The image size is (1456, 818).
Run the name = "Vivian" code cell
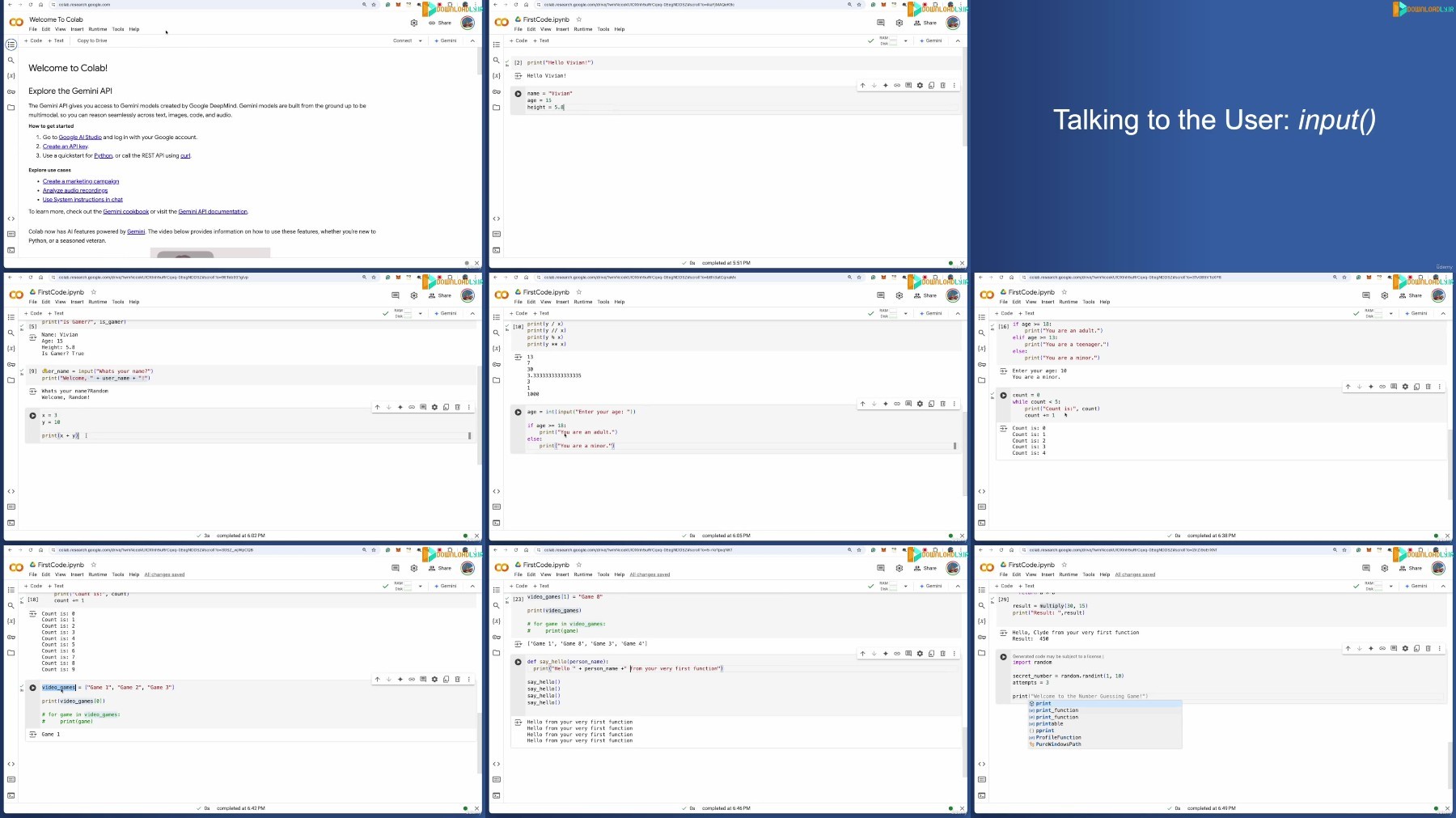coord(518,94)
